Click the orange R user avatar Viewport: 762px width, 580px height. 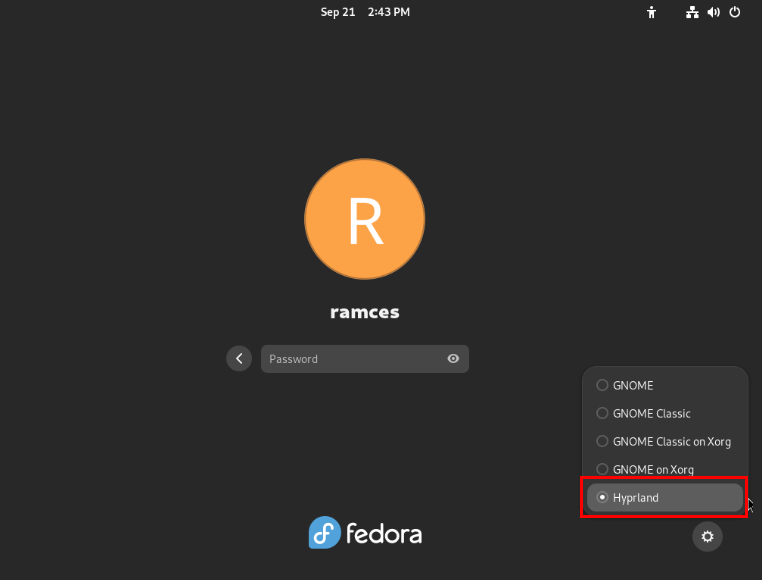coord(364,219)
